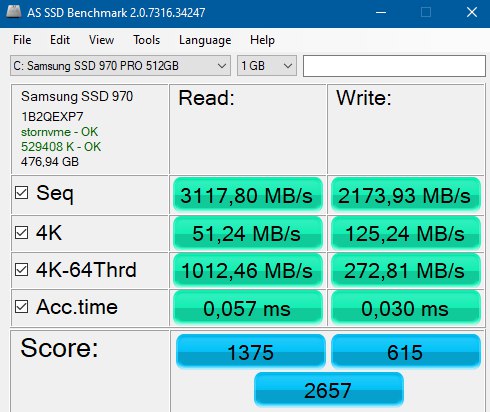Click the AS SSD Benchmark title bar icon
The width and height of the screenshot is (490, 412).
13,12
